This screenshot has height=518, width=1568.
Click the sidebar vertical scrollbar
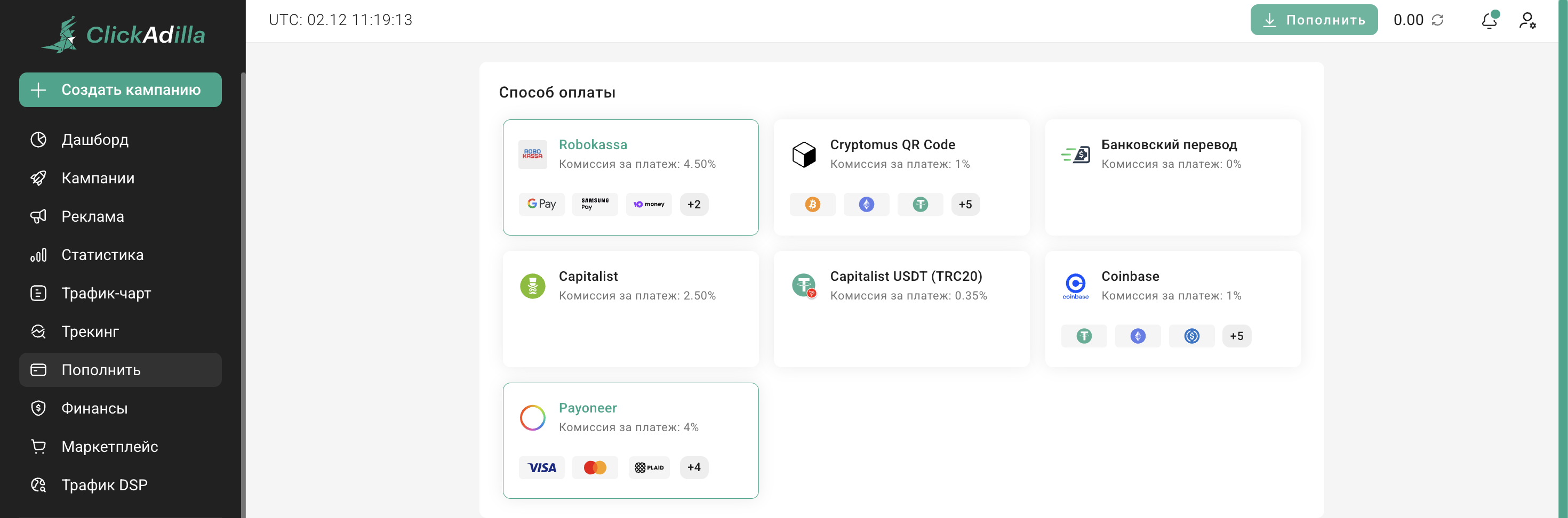[243, 292]
